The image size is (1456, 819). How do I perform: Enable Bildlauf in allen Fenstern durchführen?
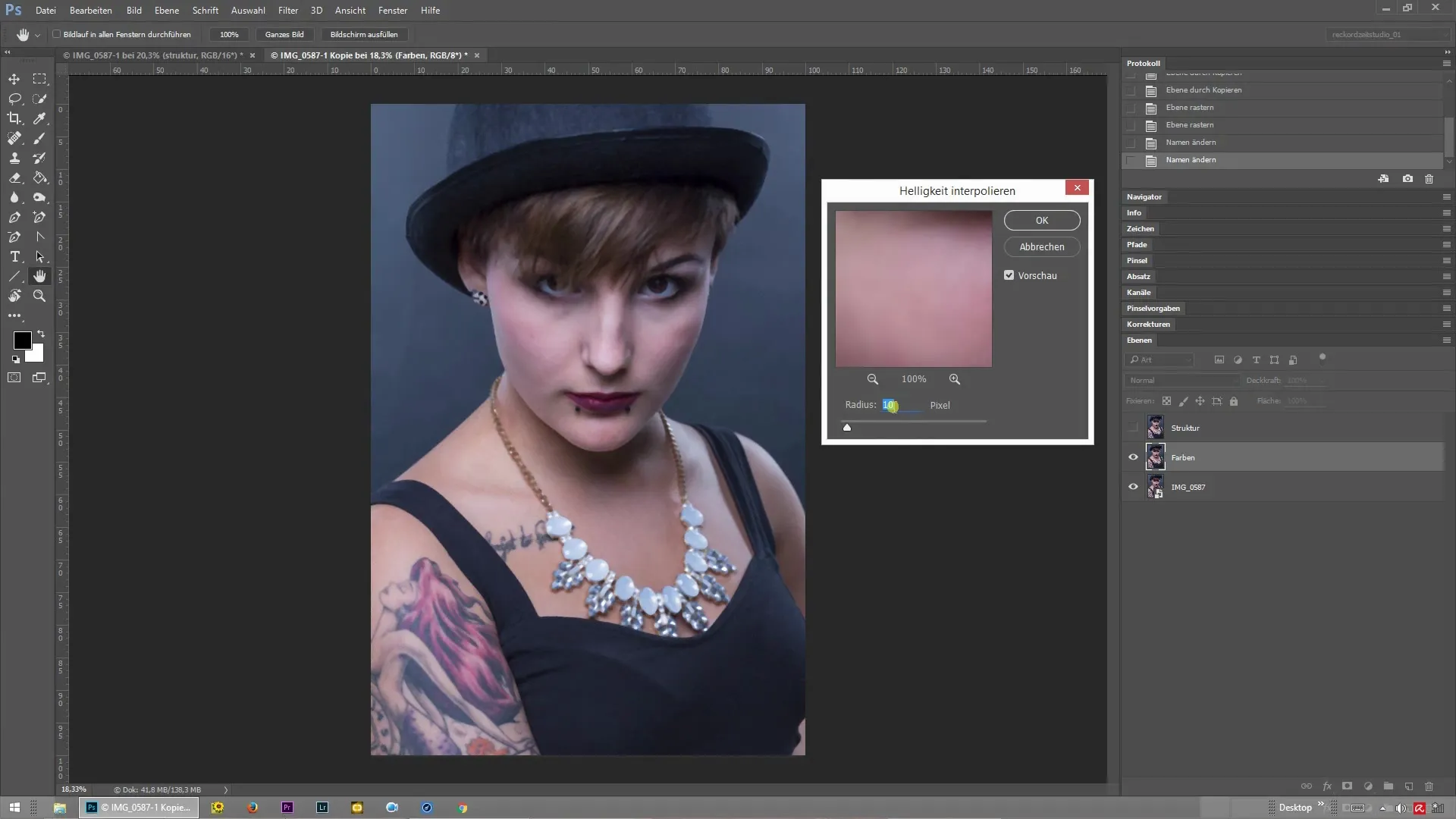(56, 34)
